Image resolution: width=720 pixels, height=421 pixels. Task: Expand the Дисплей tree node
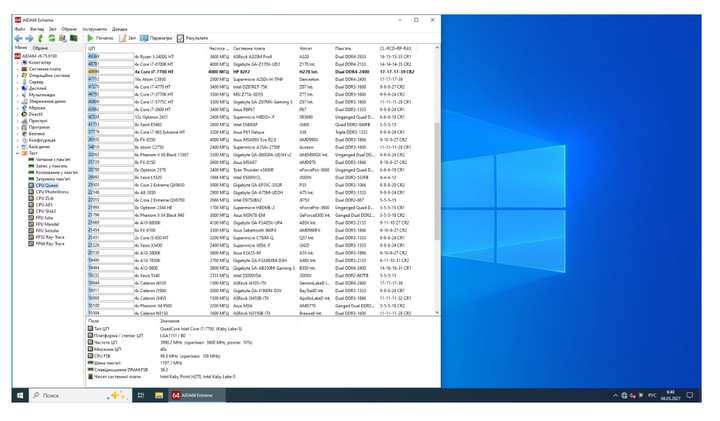pos(17,88)
